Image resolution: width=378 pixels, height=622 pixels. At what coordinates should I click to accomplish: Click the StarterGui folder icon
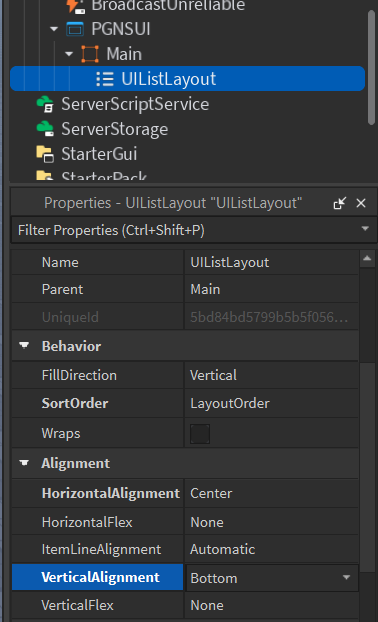(45, 154)
